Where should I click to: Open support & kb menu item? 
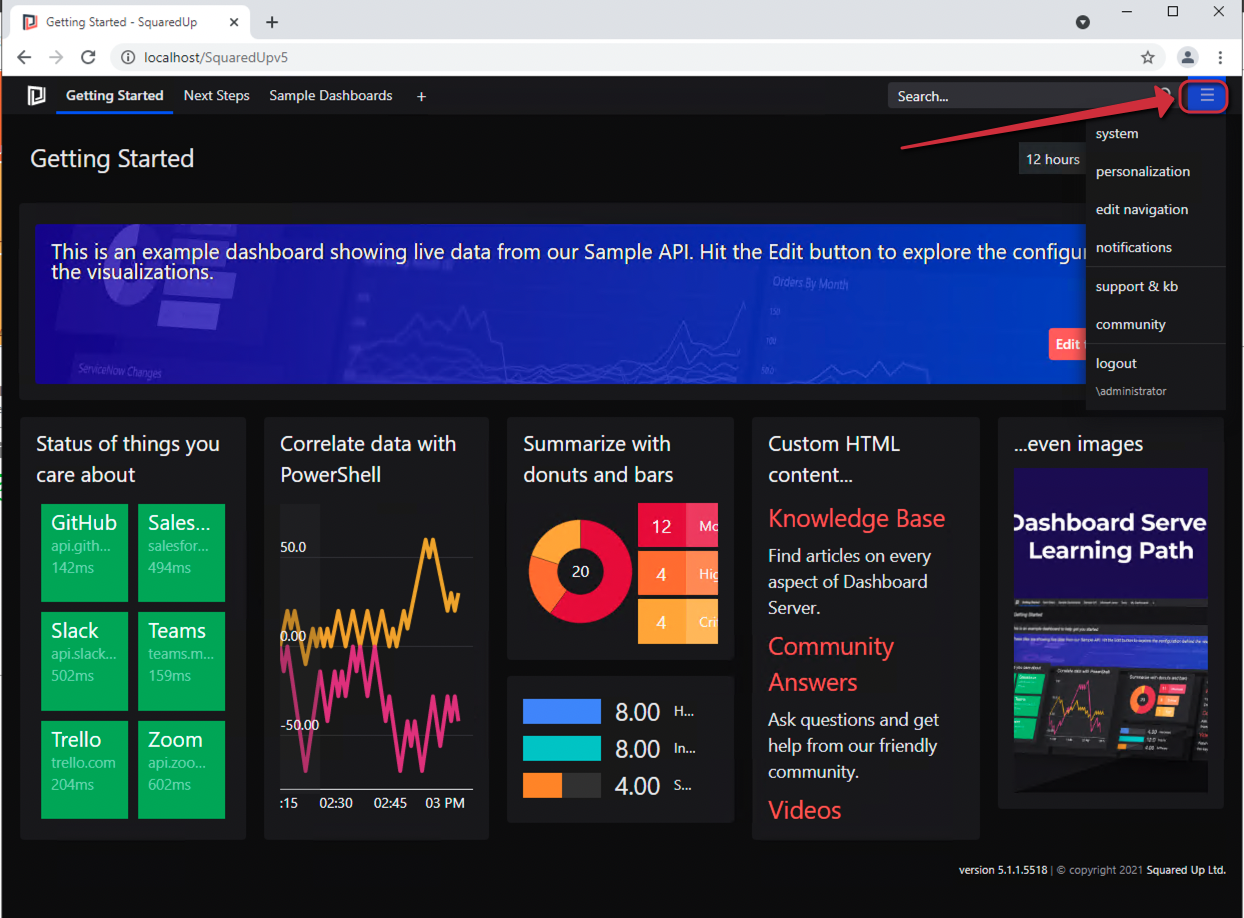1156,287
